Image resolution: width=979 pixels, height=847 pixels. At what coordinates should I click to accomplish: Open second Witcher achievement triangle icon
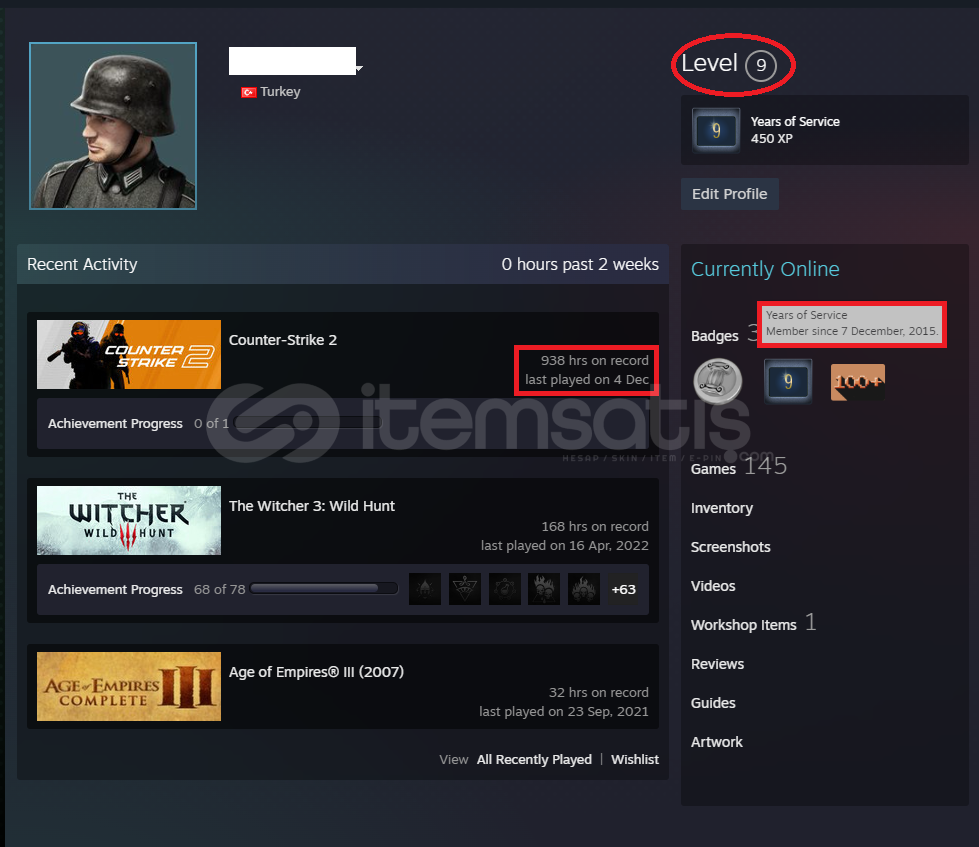pyautogui.click(x=465, y=589)
